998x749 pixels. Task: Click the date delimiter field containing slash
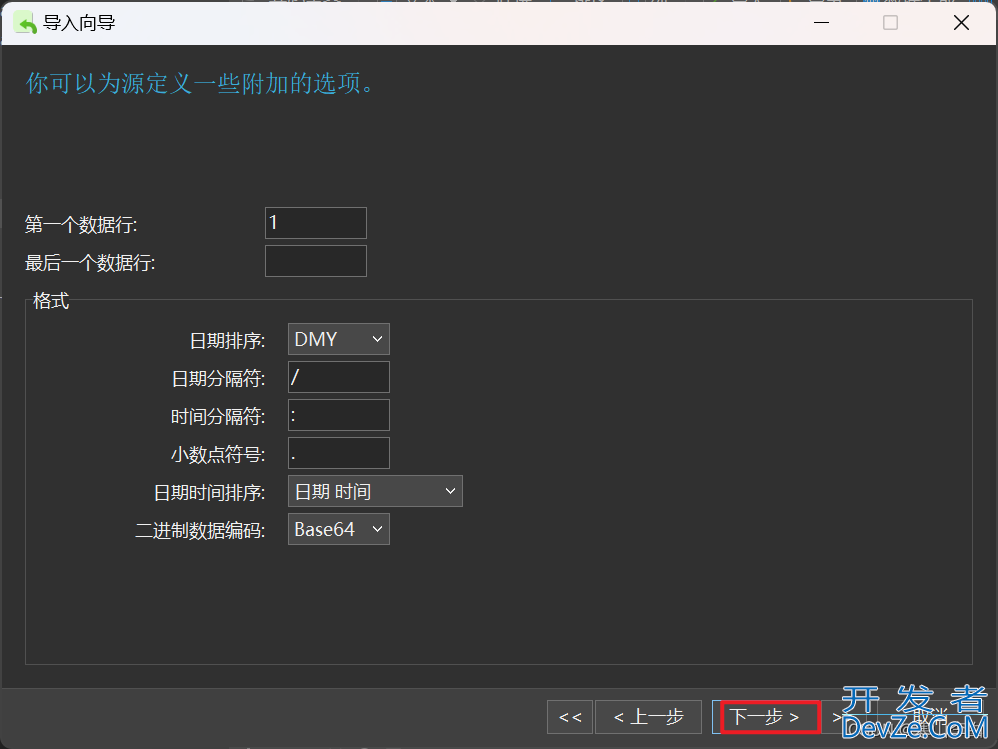coord(339,377)
